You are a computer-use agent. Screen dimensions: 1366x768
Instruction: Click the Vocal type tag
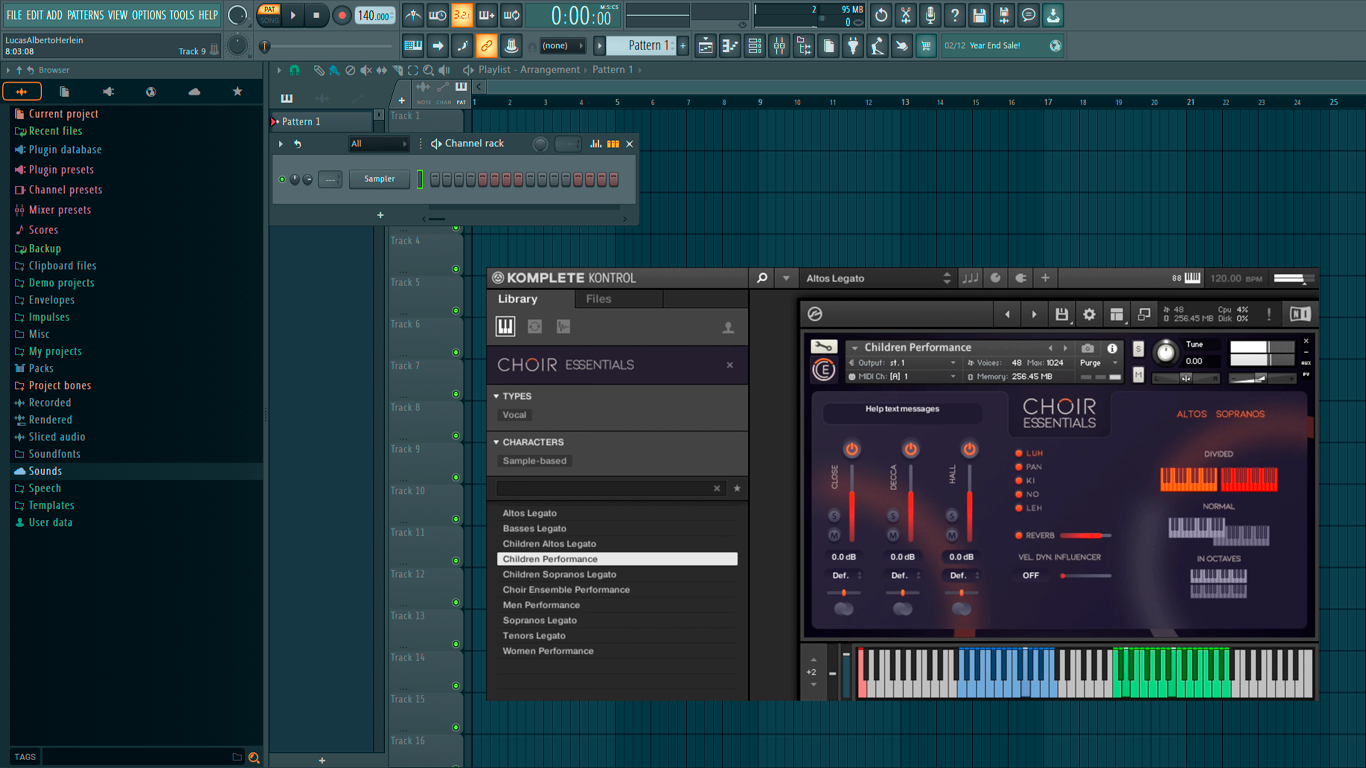click(x=514, y=415)
